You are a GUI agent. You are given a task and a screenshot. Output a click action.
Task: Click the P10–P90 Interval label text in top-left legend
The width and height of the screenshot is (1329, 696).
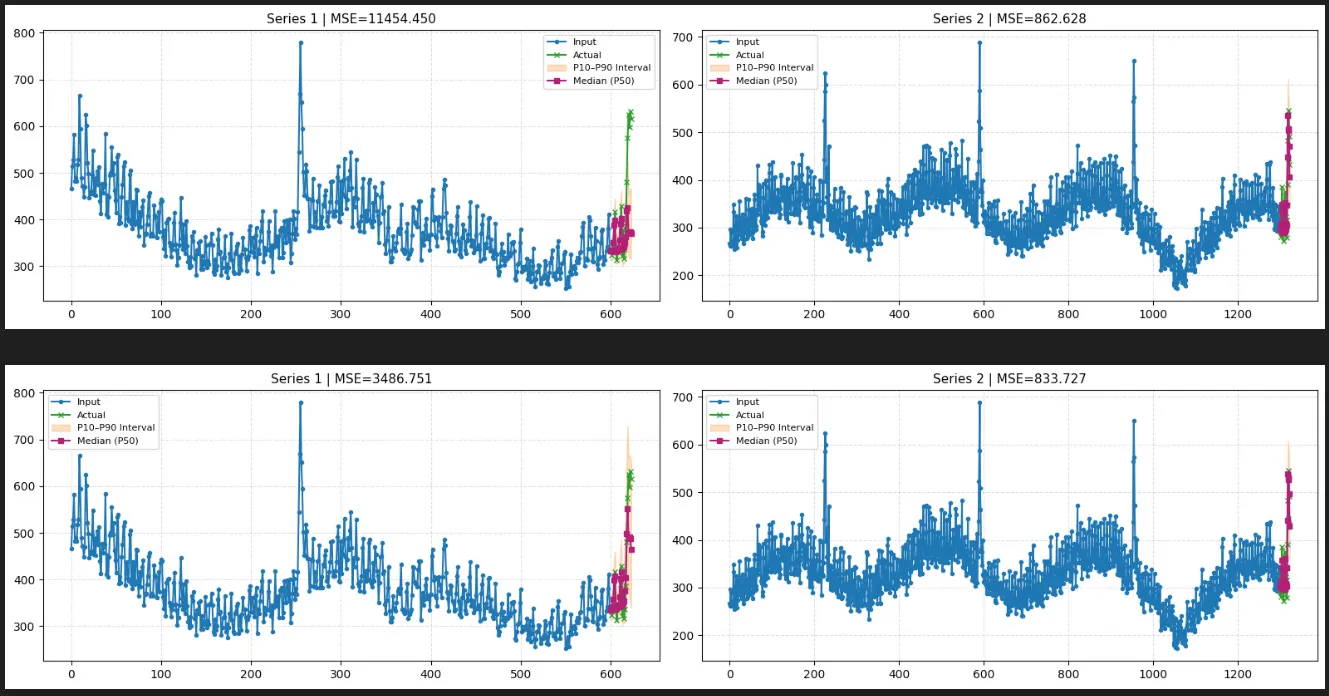[612, 67]
